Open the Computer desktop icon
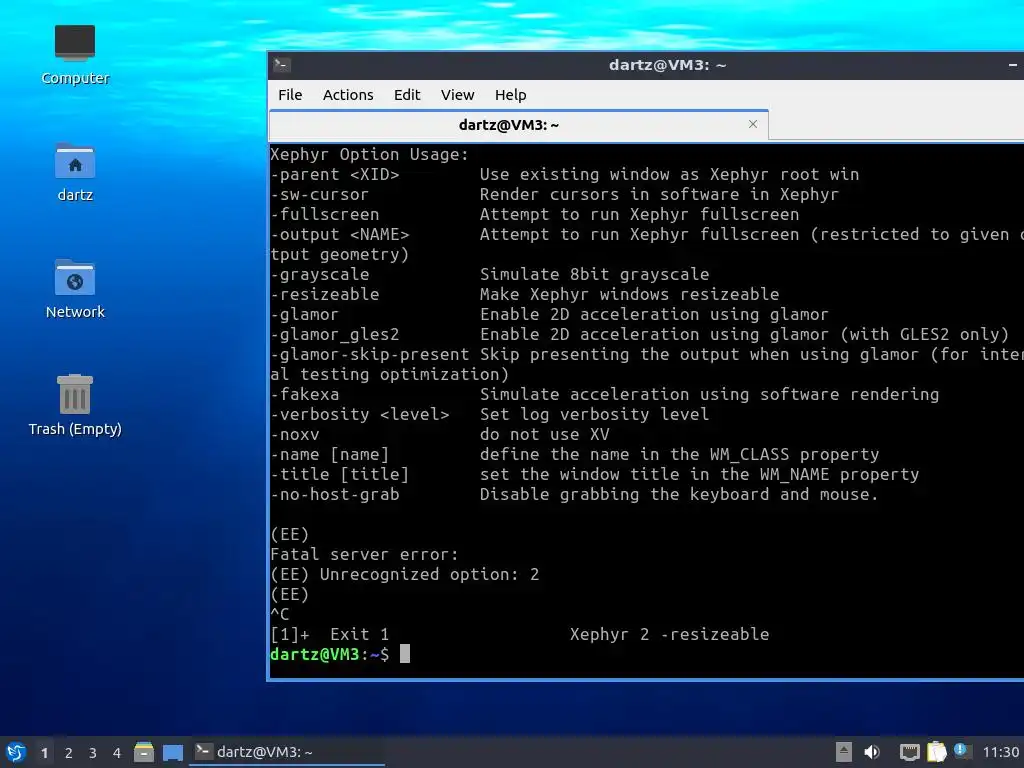This screenshot has width=1024, height=768. pyautogui.click(x=74, y=55)
